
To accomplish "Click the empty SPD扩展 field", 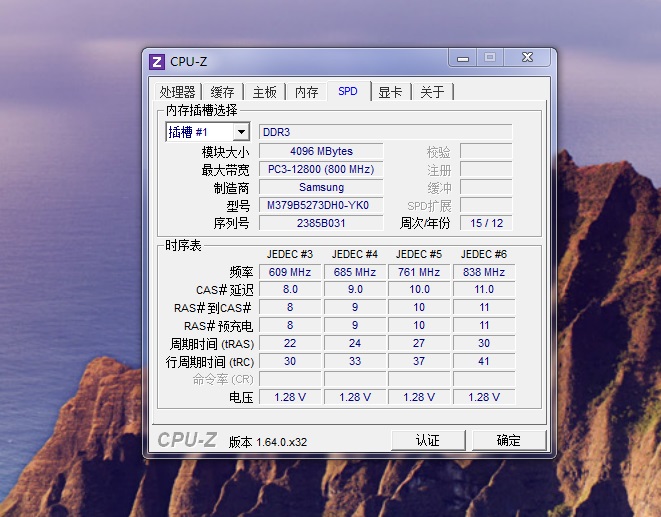I will coord(486,205).
